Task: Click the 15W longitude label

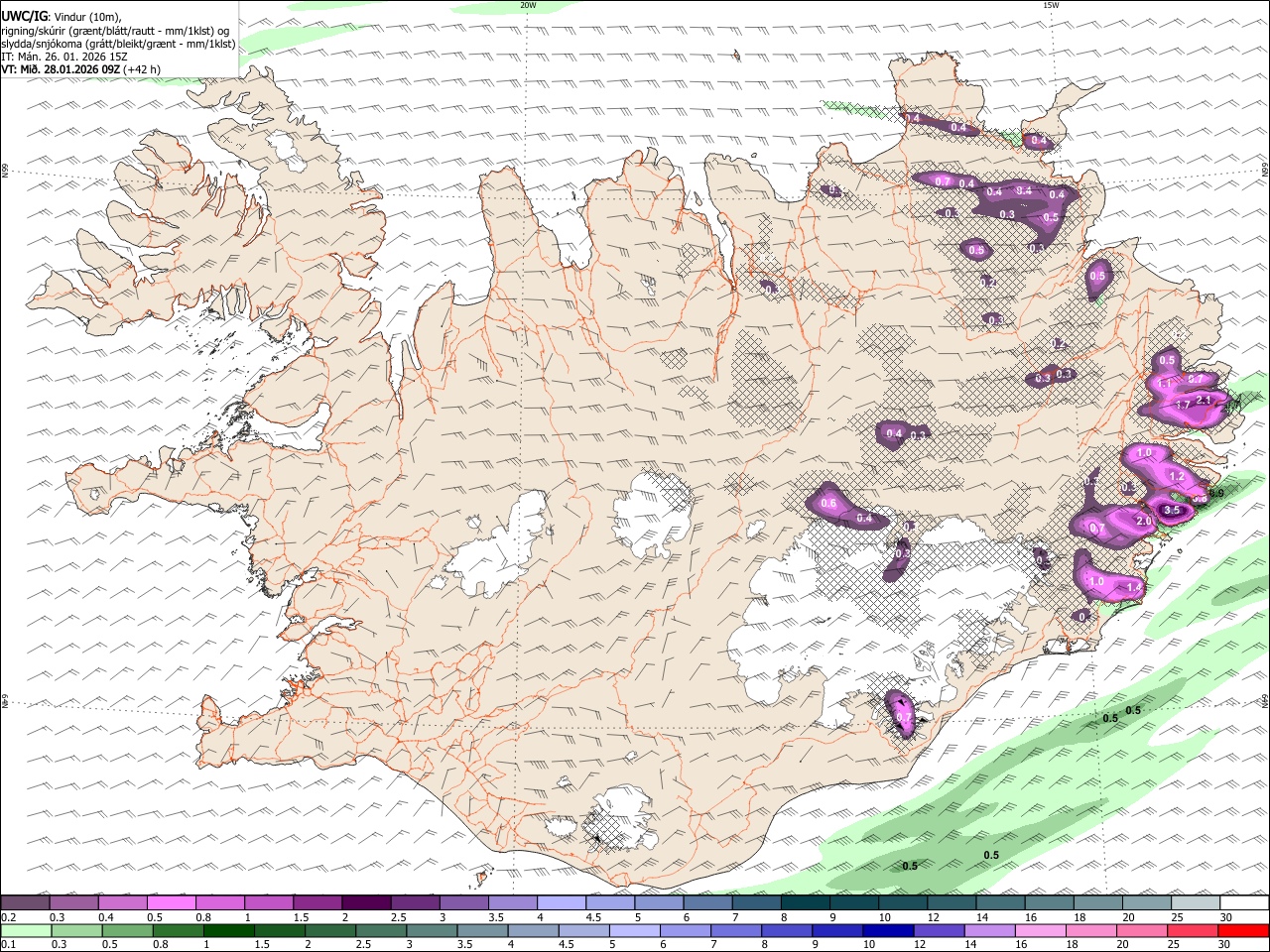Action: 1052,5
